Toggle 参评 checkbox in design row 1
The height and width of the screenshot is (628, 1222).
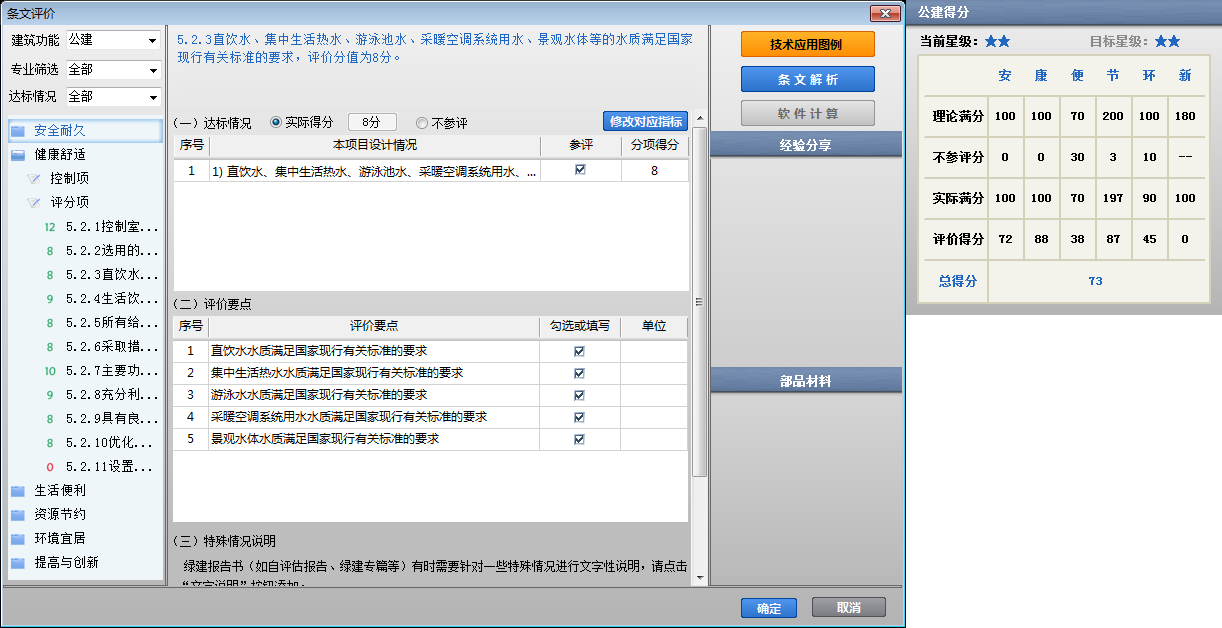coord(580,171)
